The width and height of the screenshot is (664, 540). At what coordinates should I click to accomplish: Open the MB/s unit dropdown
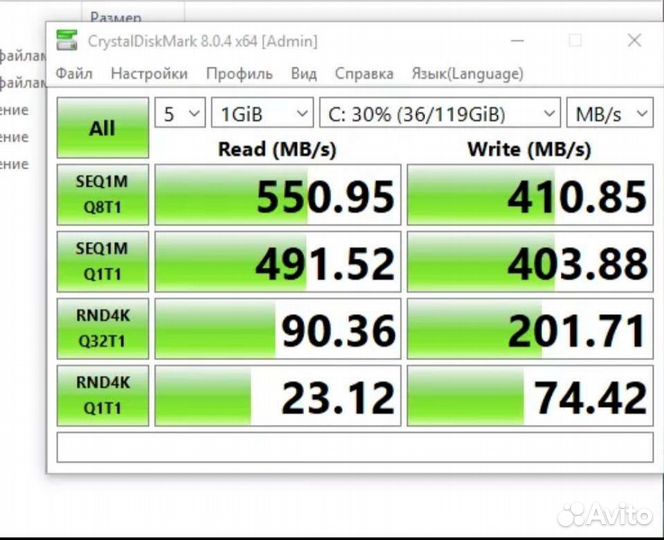tap(610, 113)
